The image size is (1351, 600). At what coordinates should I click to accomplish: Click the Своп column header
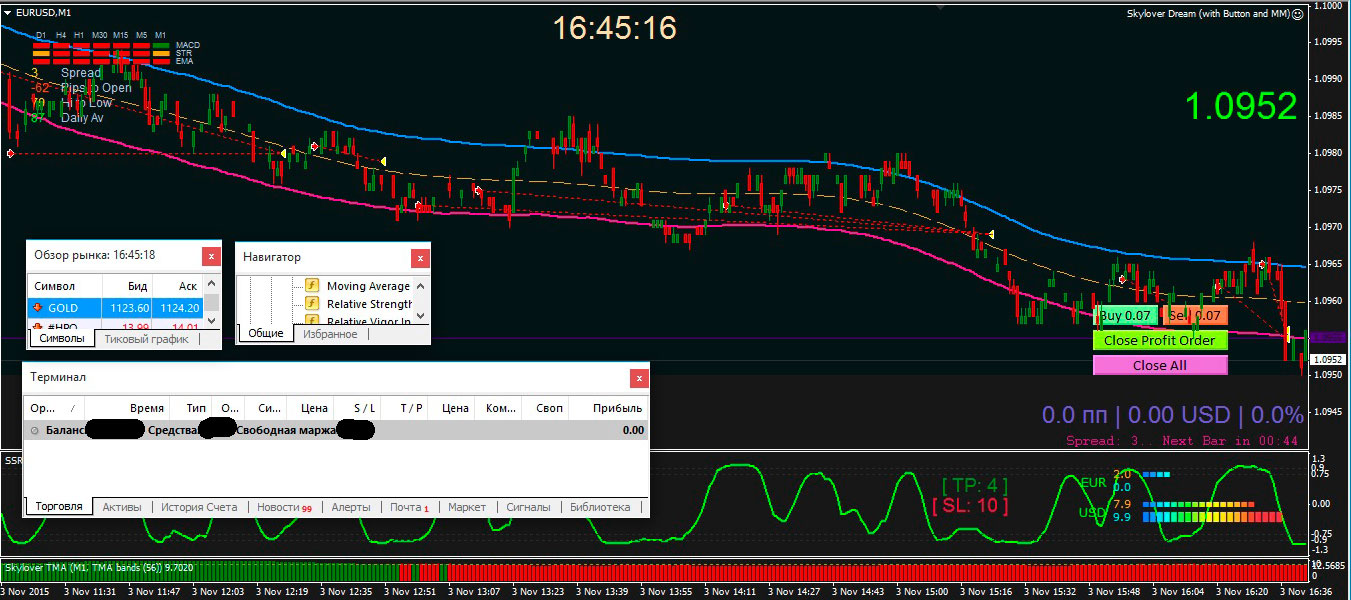pyautogui.click(x=546, y=408)
